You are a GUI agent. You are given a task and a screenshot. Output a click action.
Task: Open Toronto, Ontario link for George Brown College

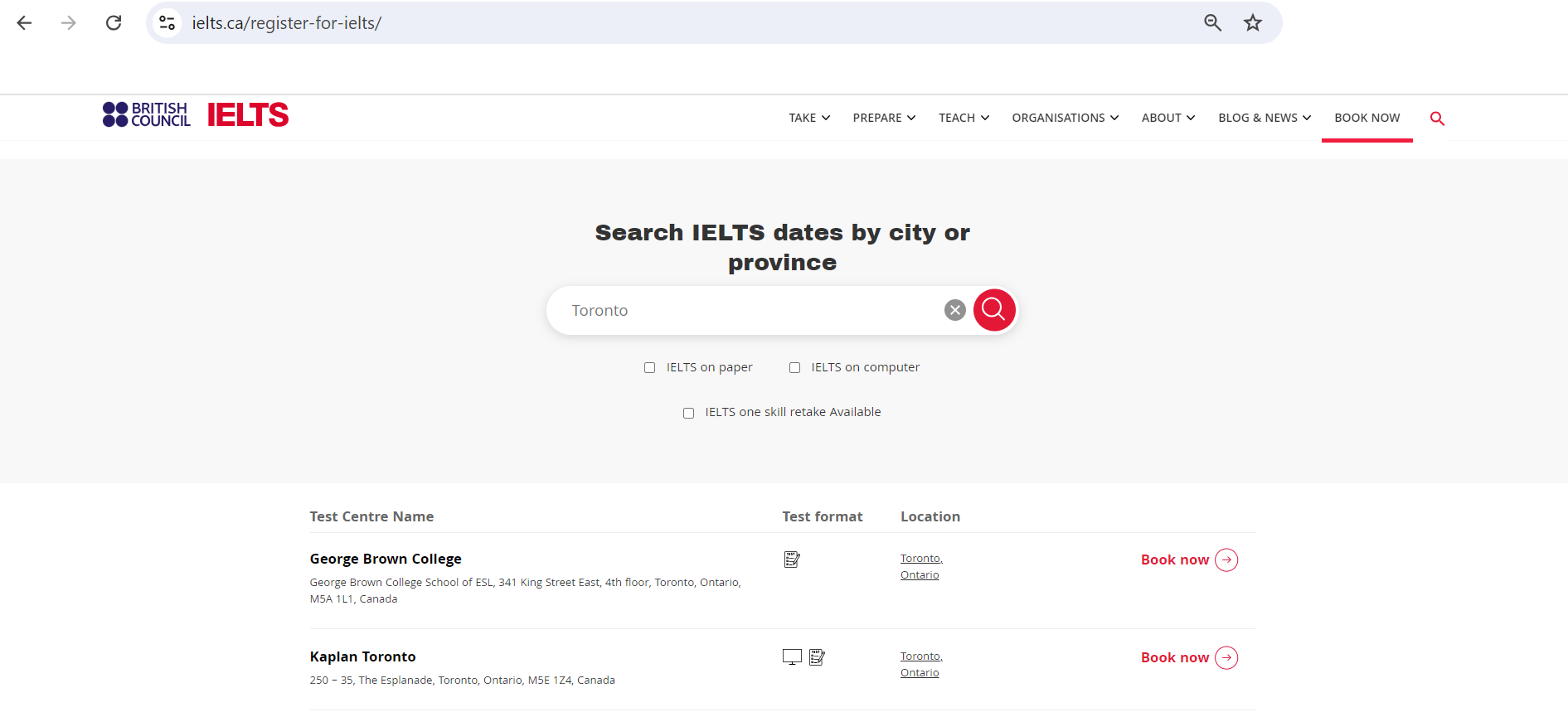(x=921, y=567)
